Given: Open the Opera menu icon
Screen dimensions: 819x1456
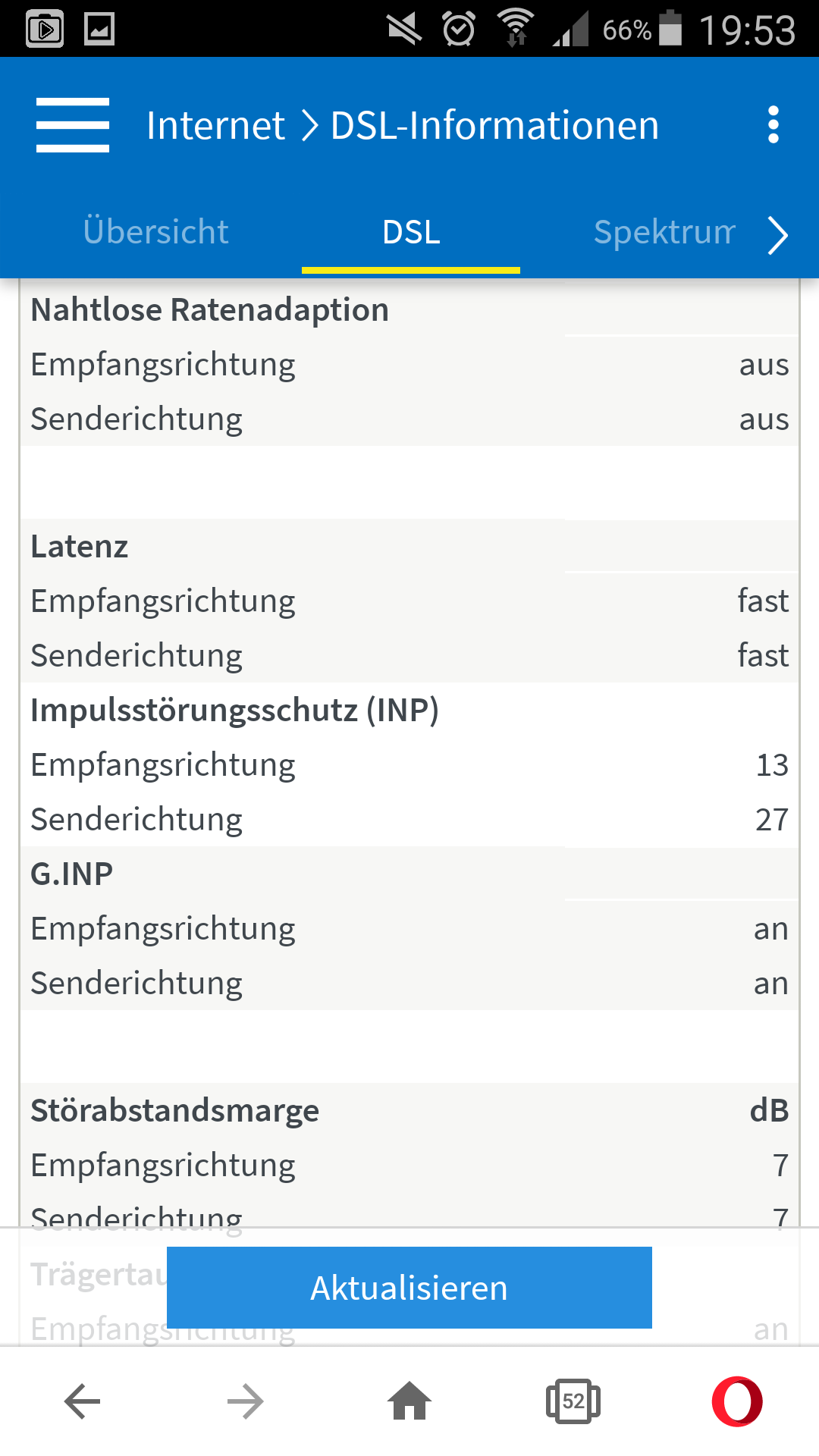Looking at the screenshot, I should pos(737,1401).
